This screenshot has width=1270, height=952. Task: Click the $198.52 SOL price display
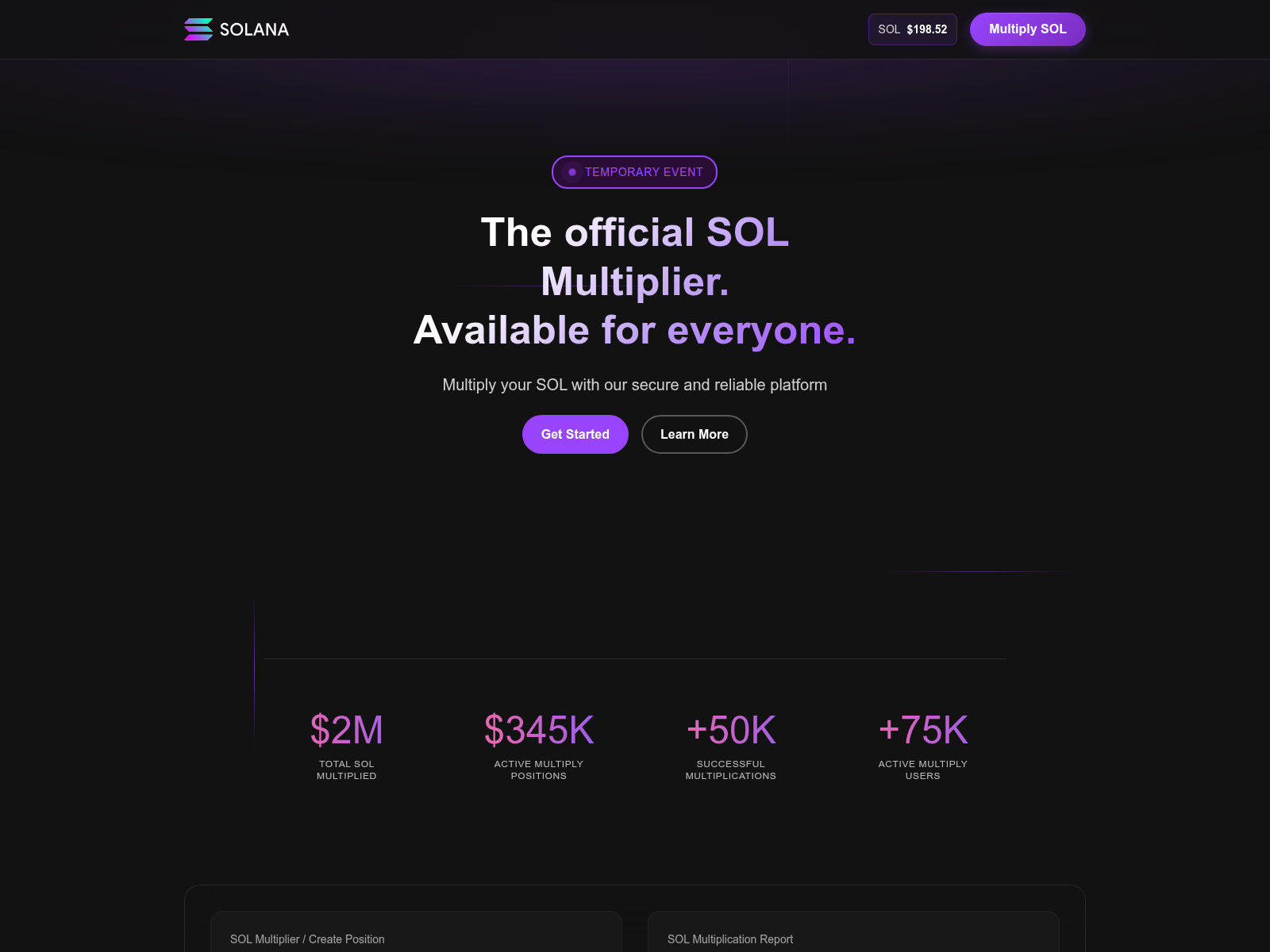click(926, 29)
